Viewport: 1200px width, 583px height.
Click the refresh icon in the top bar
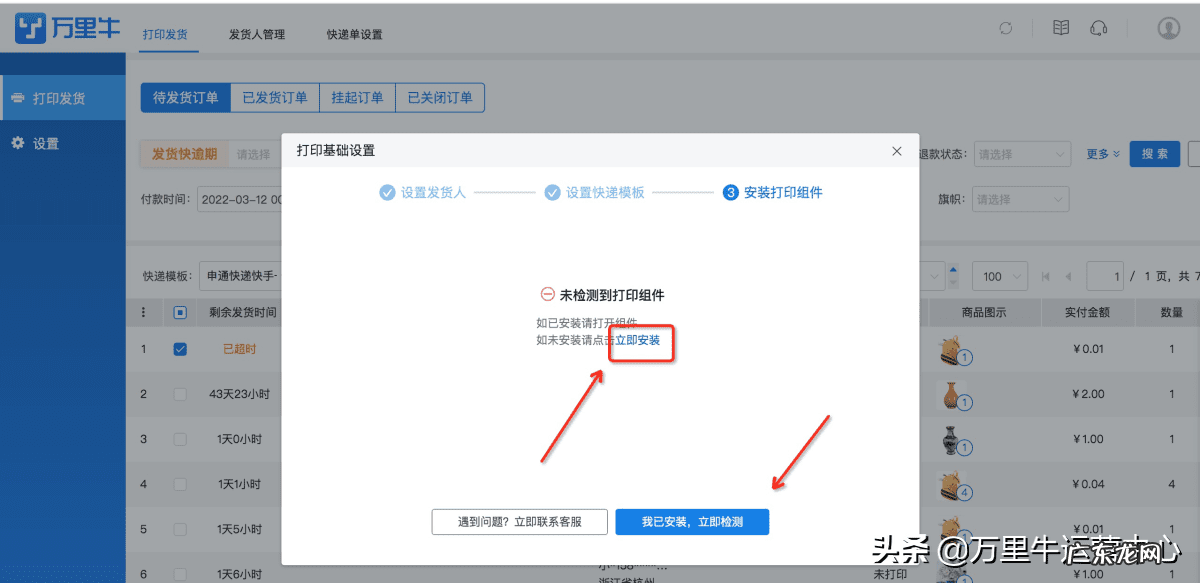(1005, 28)
